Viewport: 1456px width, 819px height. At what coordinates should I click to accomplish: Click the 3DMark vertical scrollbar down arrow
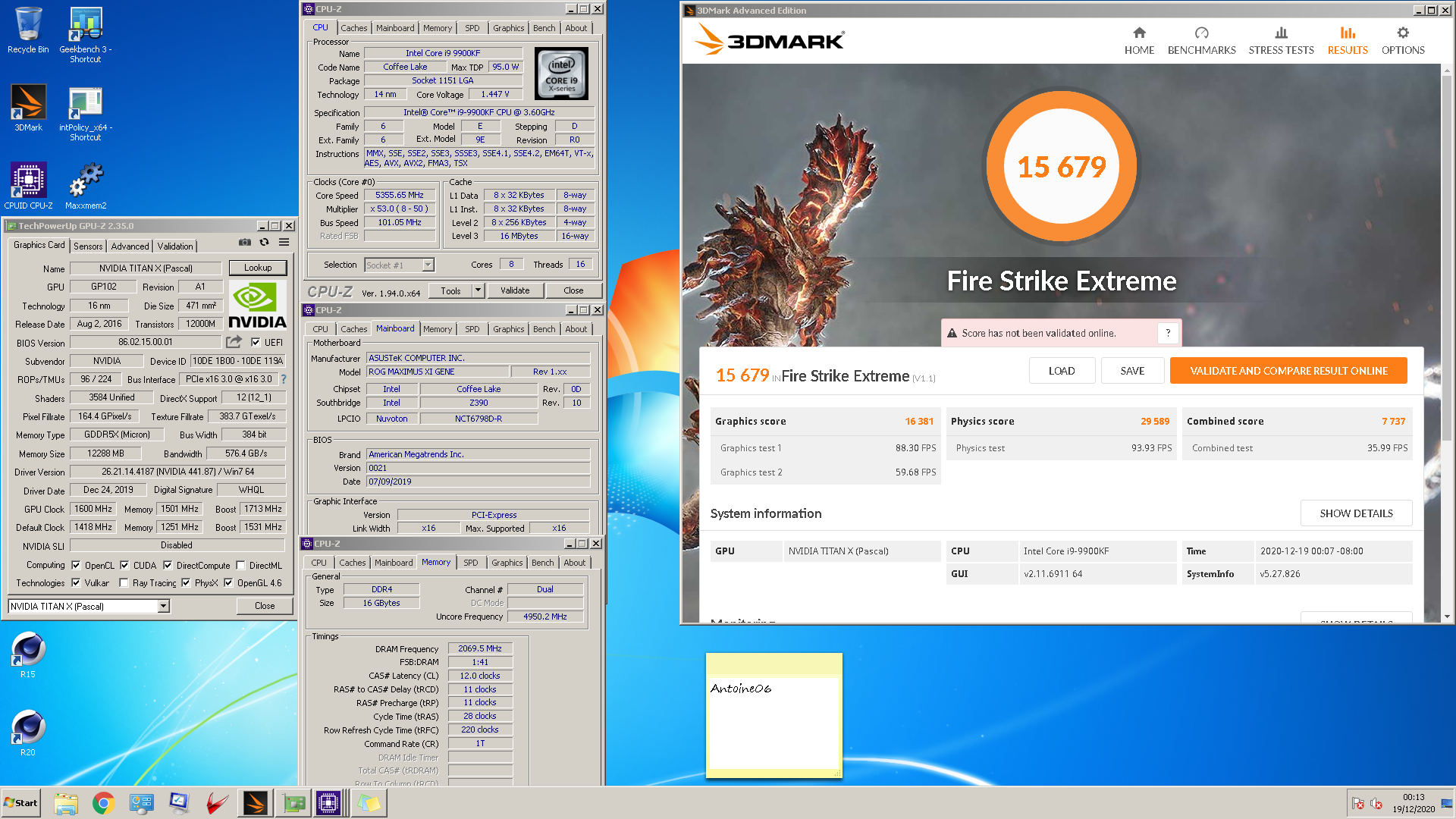1447,616
